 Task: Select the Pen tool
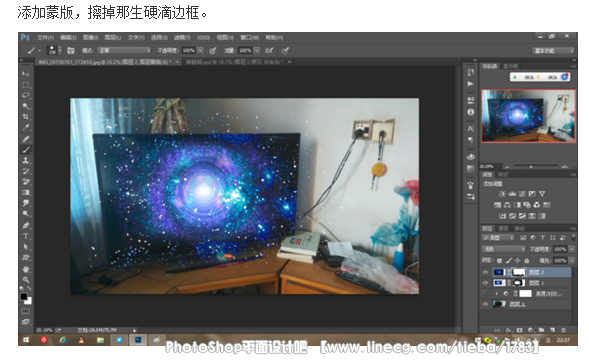pyautogui.click(x=26, y=225)
